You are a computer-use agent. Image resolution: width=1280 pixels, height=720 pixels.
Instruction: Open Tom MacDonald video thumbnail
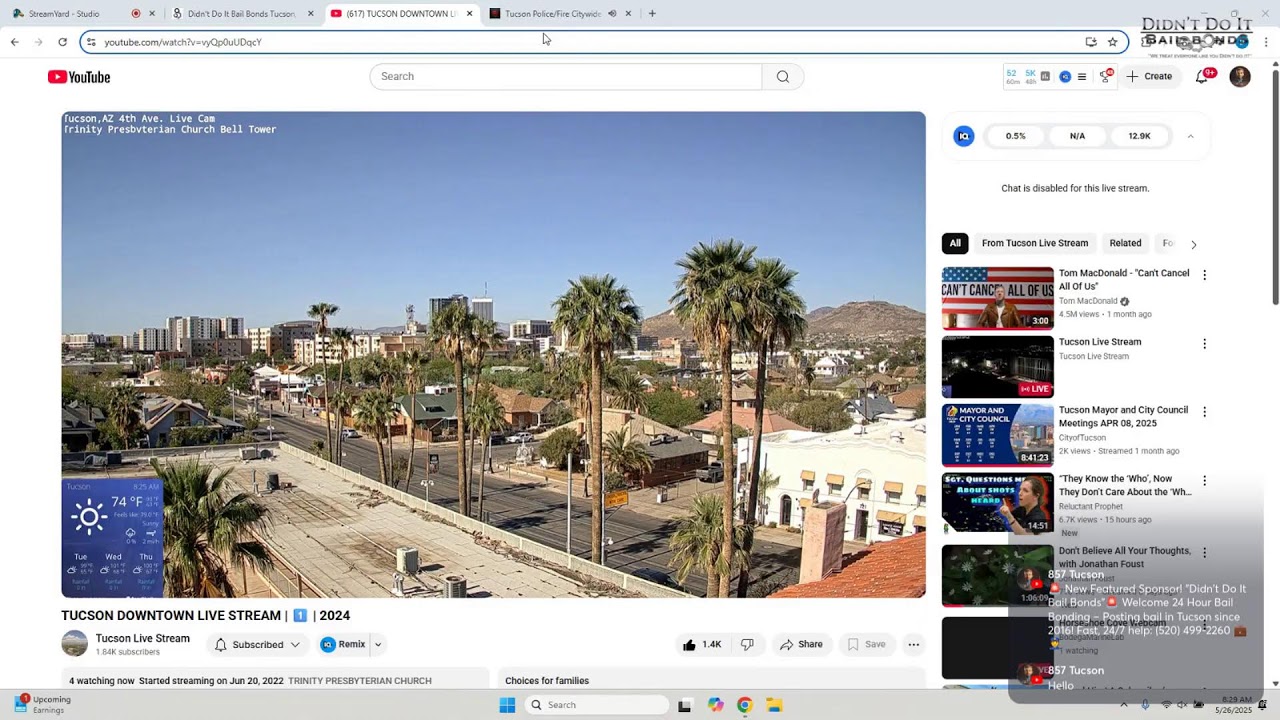coord(998,298)
